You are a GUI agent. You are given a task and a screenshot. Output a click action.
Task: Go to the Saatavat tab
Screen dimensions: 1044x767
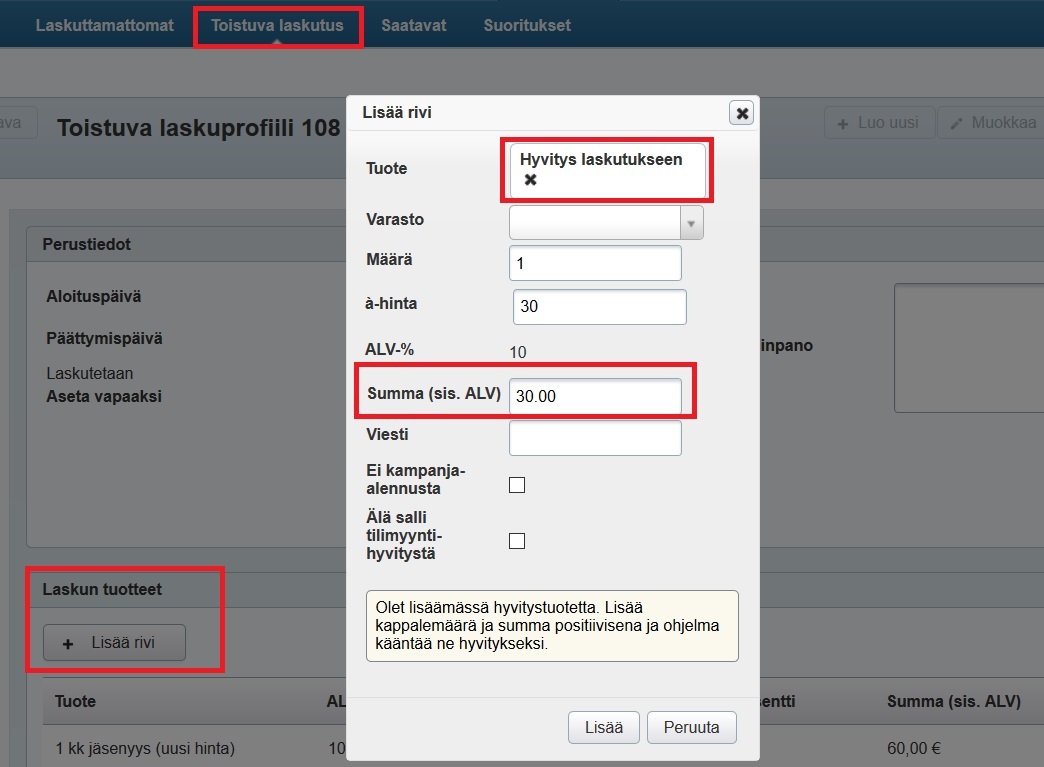click(x=414, y=25)
